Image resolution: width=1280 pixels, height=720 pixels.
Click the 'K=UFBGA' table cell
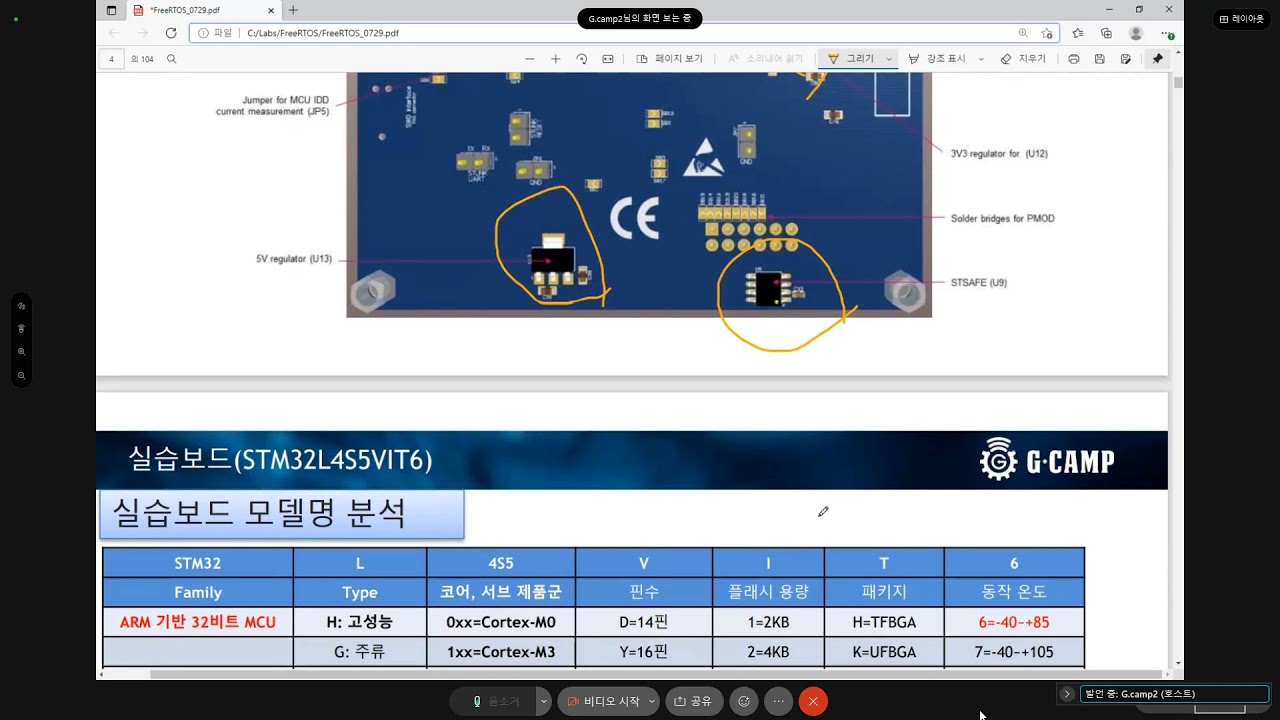(x=883, y=652)
